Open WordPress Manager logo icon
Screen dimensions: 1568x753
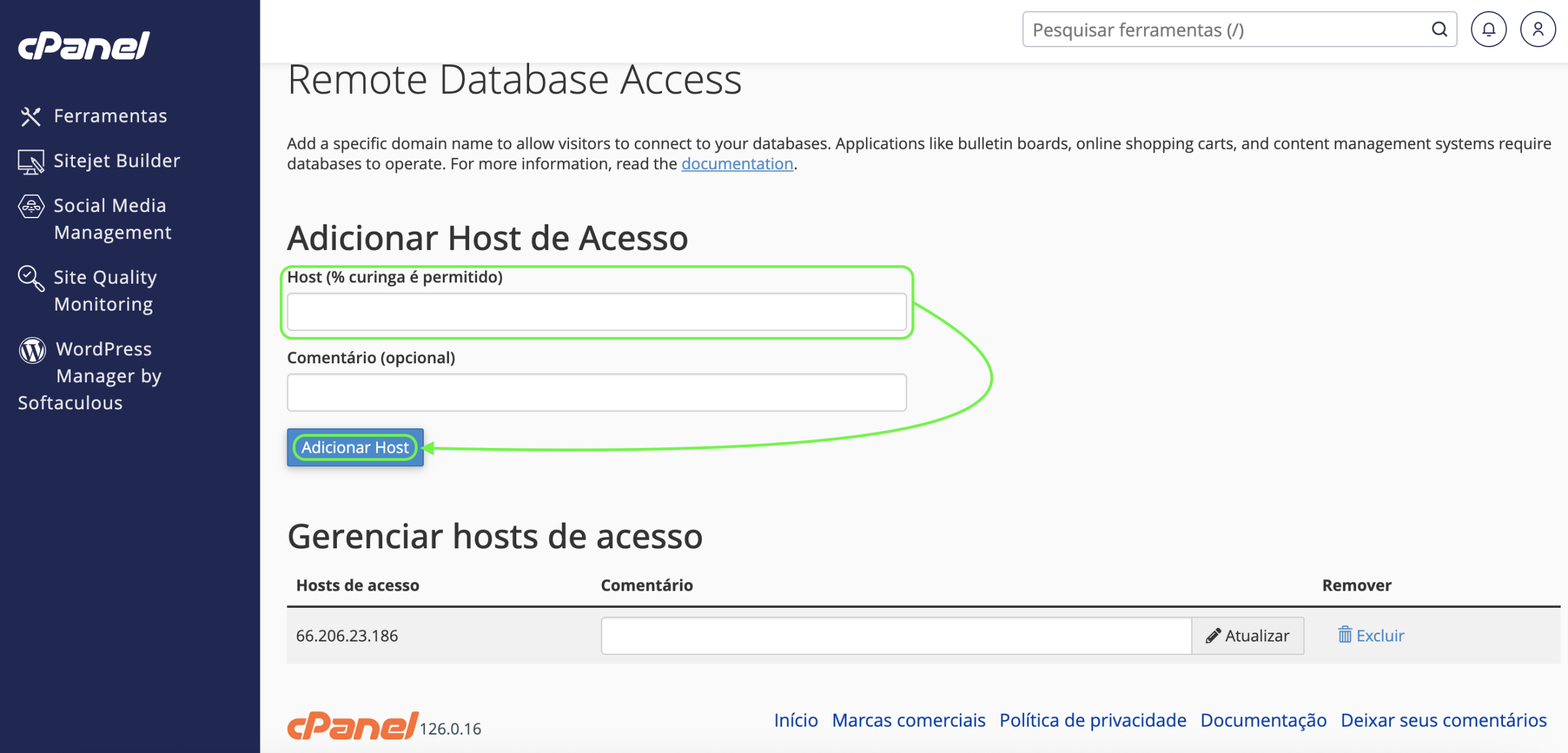tap(32, 350)
